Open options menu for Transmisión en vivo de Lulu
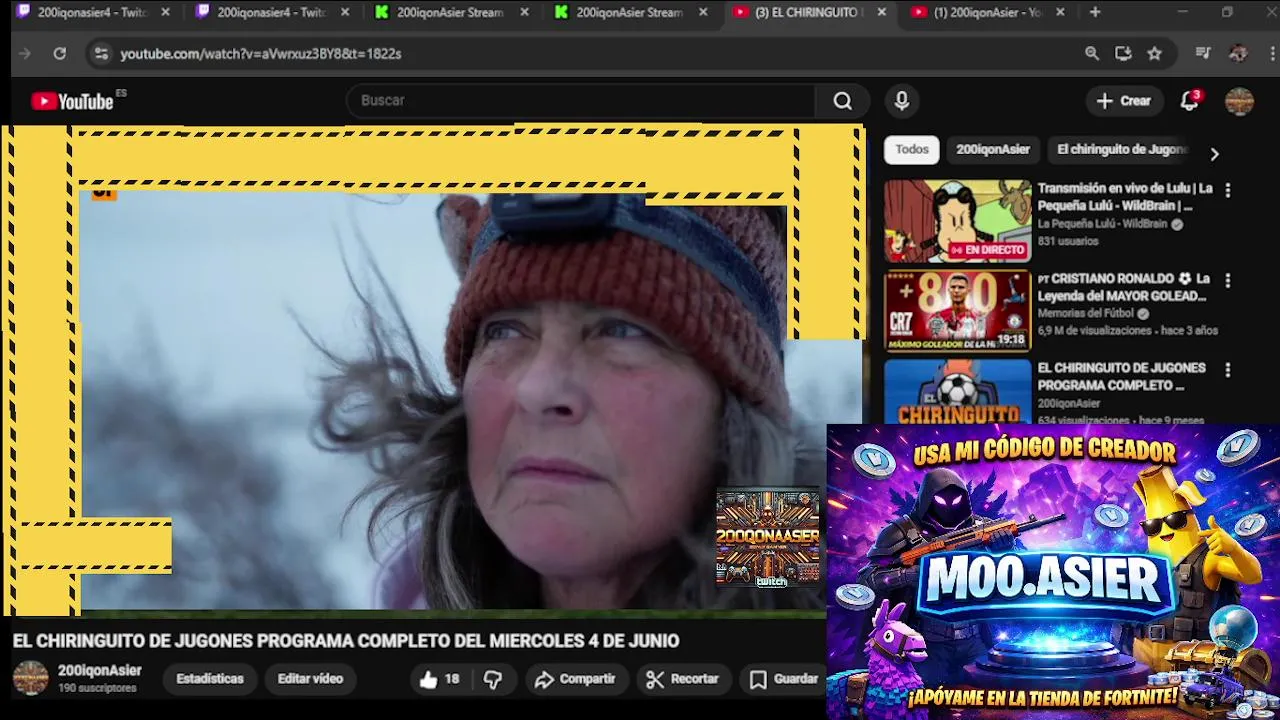The width and height of the screenshot is (1280, 720). coord(1228,190)
